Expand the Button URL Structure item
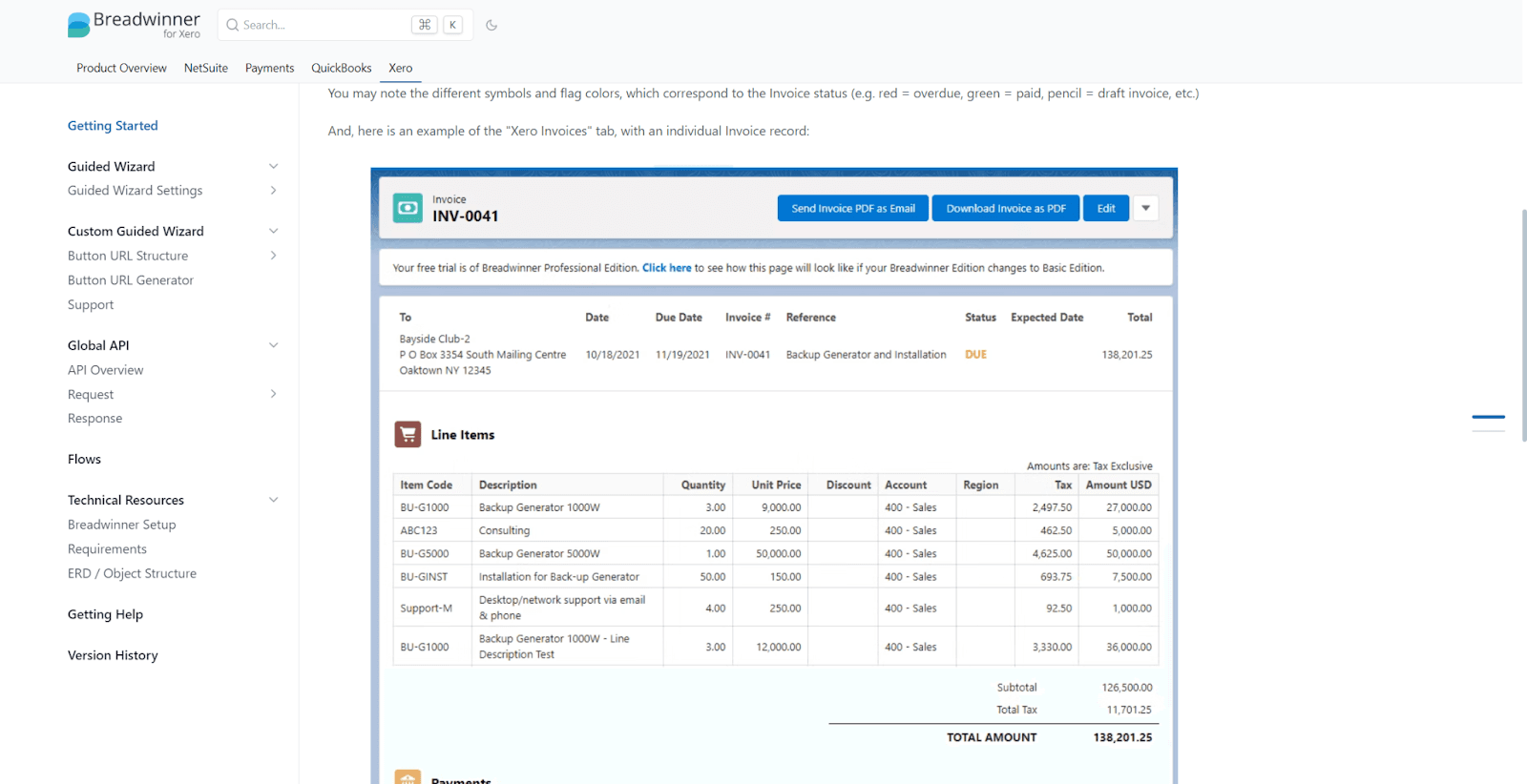Image resolution: width=1527 pixels, height=784 pixels. point(273,256)
